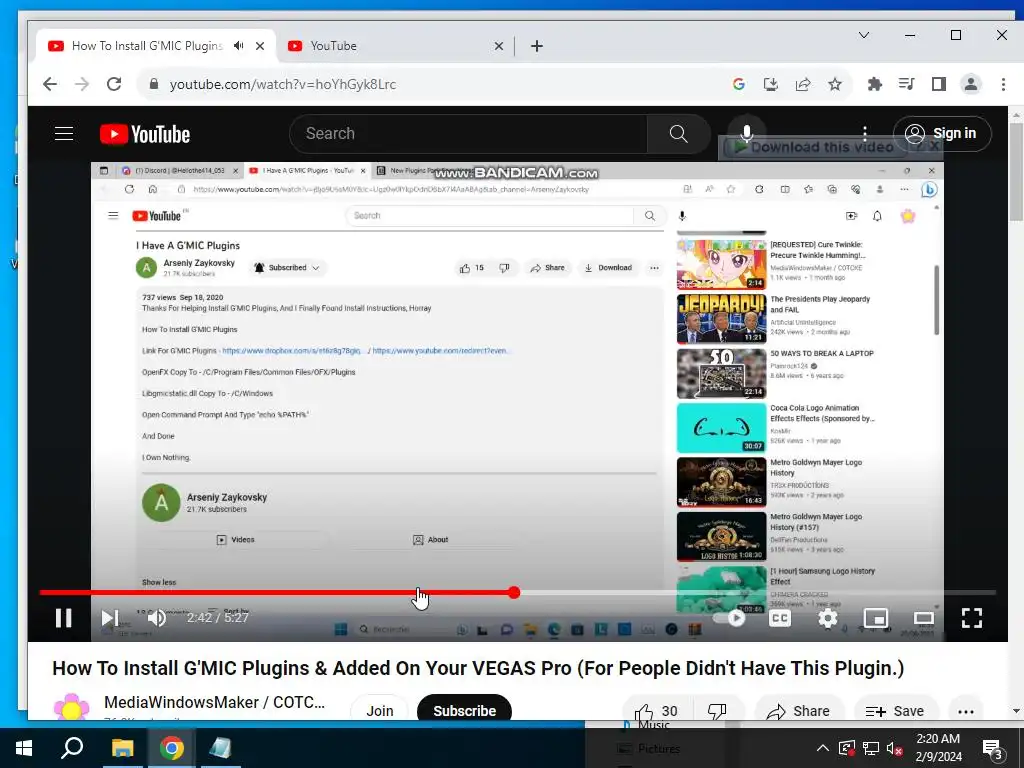Screen dimensions: 1024x768
Task: Open network tray icon
Action: [x=871, y=749]
